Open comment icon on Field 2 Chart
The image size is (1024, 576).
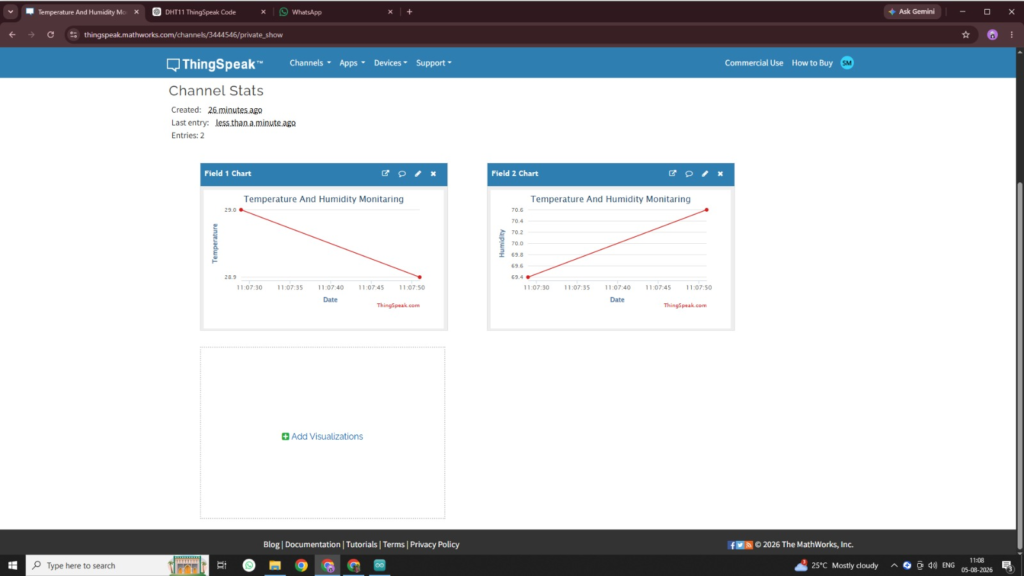tap(689, 174)
